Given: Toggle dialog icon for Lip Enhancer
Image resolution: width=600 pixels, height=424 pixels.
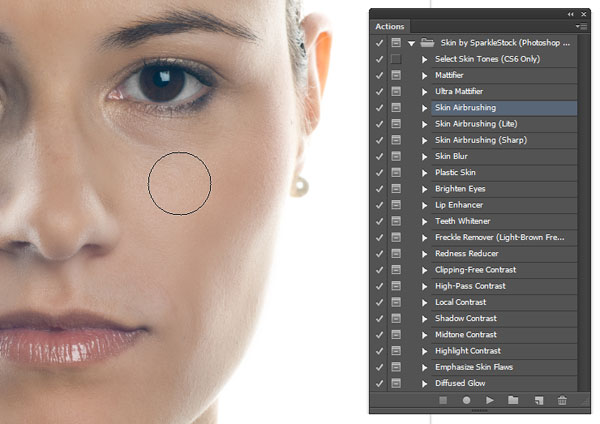Looking at the screenshot, I should point(396,205).
